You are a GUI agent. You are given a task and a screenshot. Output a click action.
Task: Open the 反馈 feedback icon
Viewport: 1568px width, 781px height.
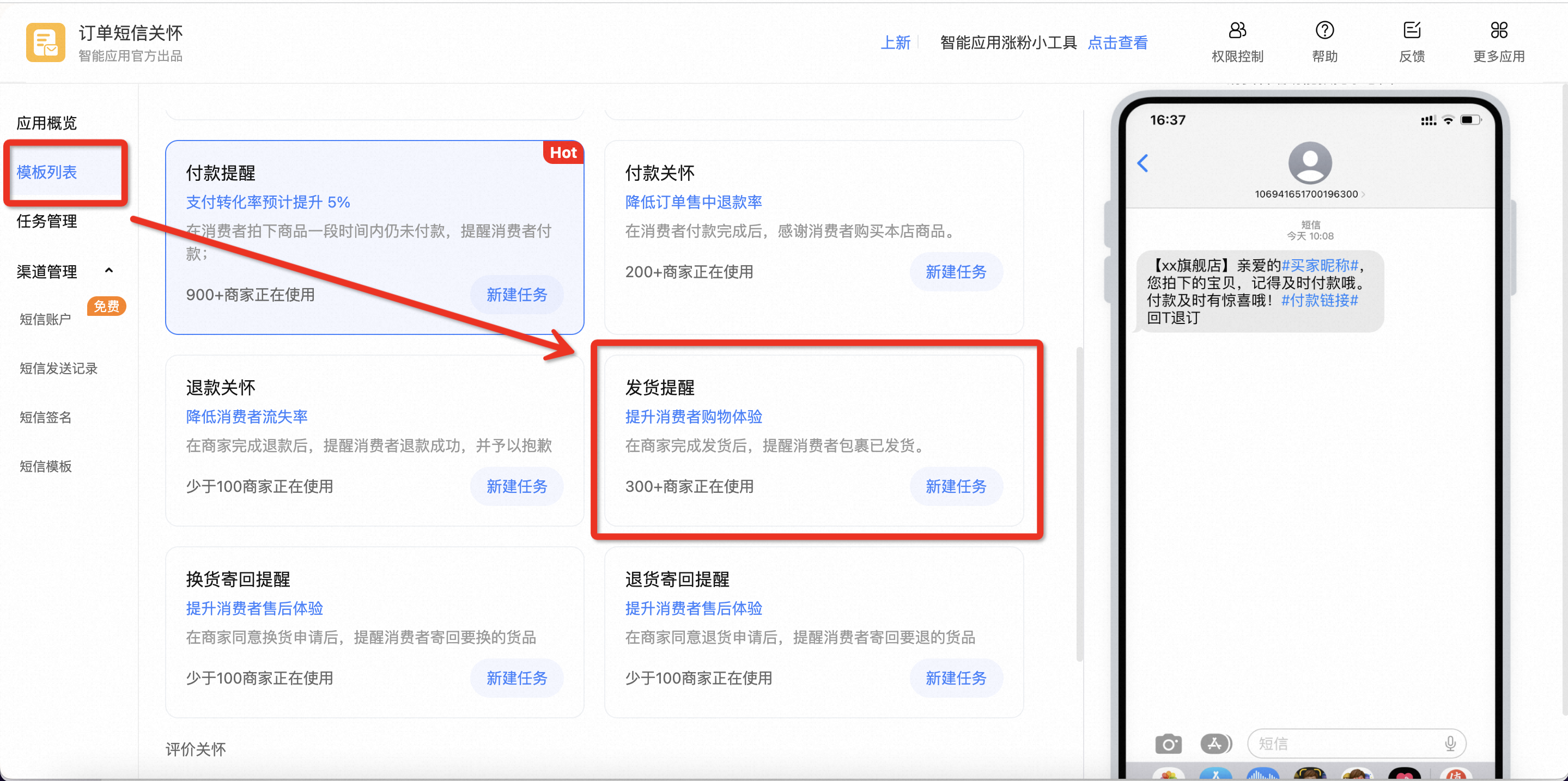point(1412,30)
